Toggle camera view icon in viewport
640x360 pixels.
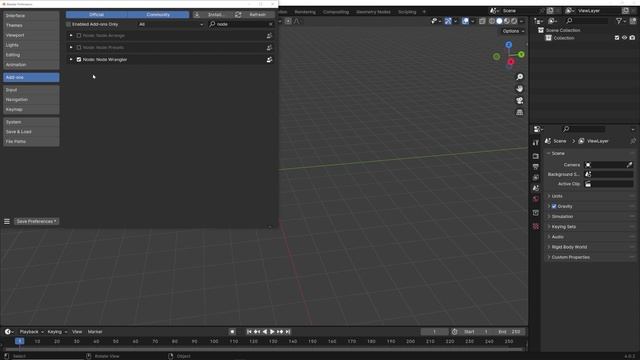coord(520,100)
